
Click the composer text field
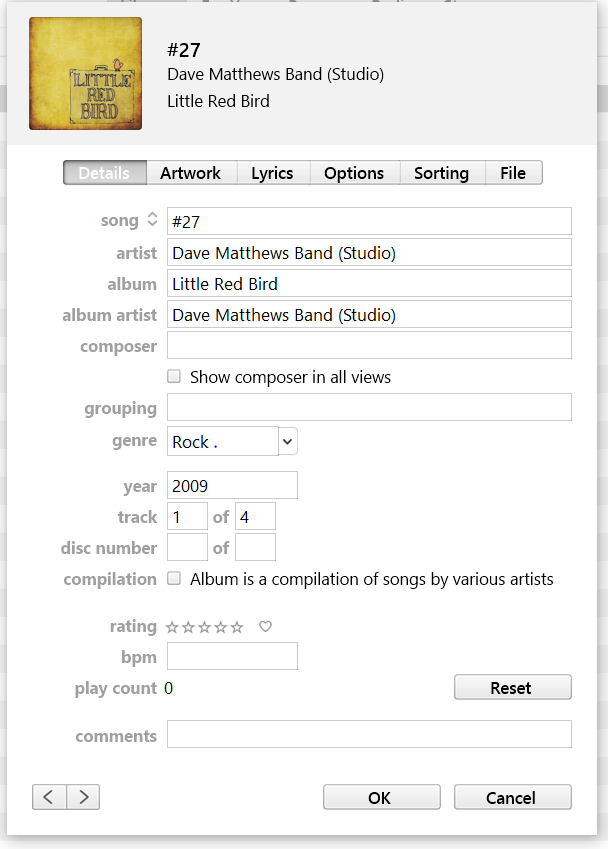coord(369,346)
